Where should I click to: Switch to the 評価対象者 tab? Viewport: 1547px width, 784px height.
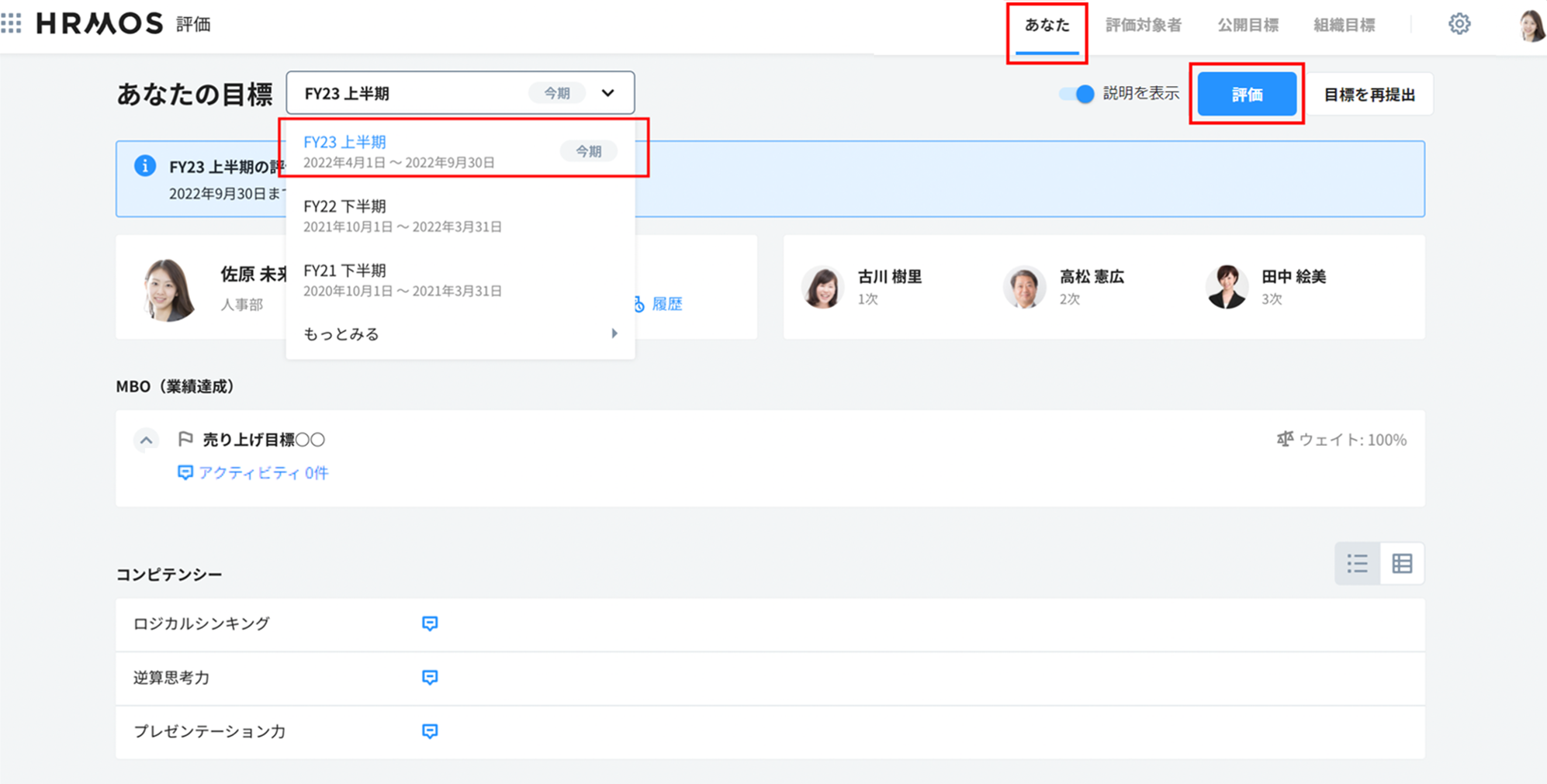(1143, 25)
